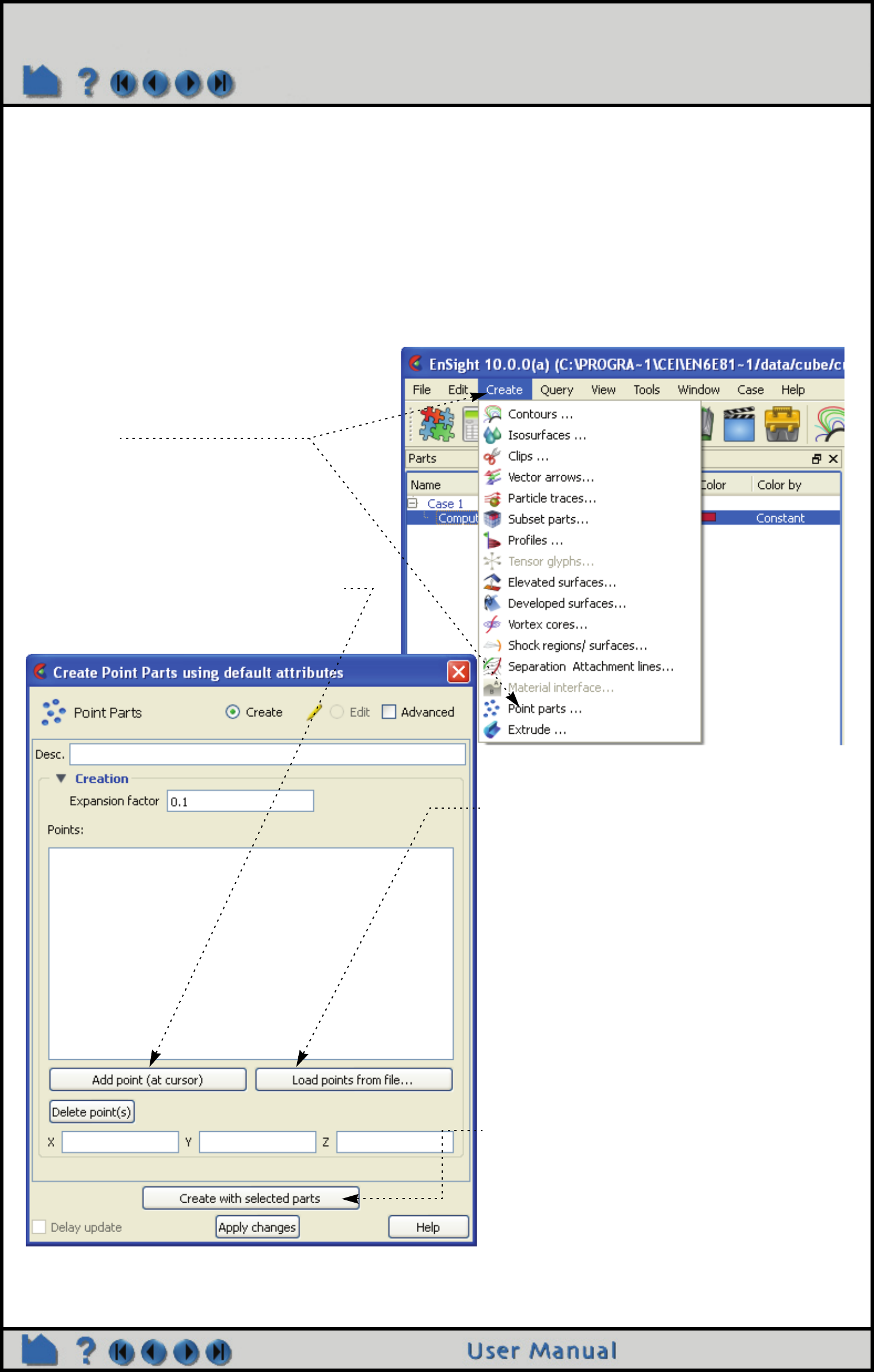
Task: Click the Isosurfaces droplet icon in Create menu
Action: pyautogui.click(x=493, y=435)
